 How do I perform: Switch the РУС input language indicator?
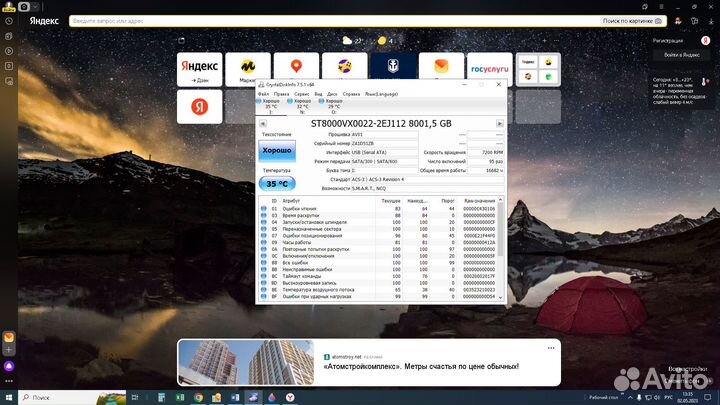(669, 398)
